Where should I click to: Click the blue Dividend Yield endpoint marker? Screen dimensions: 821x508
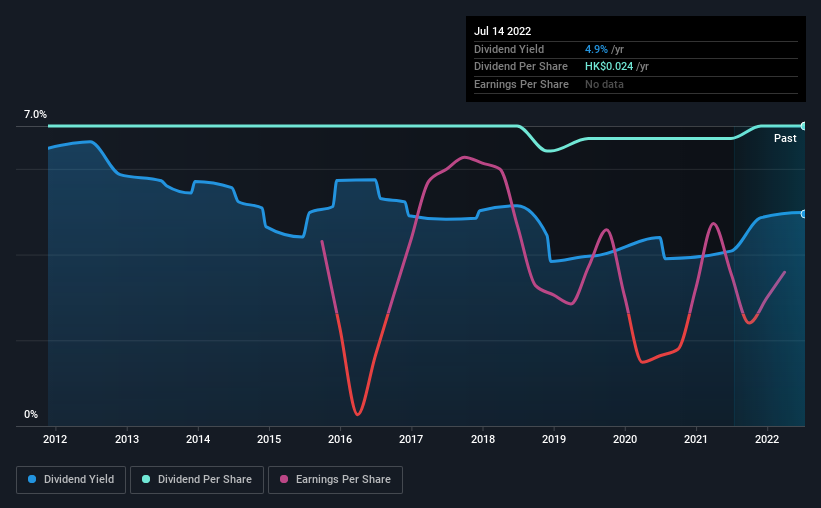click(x=804, y=214)
